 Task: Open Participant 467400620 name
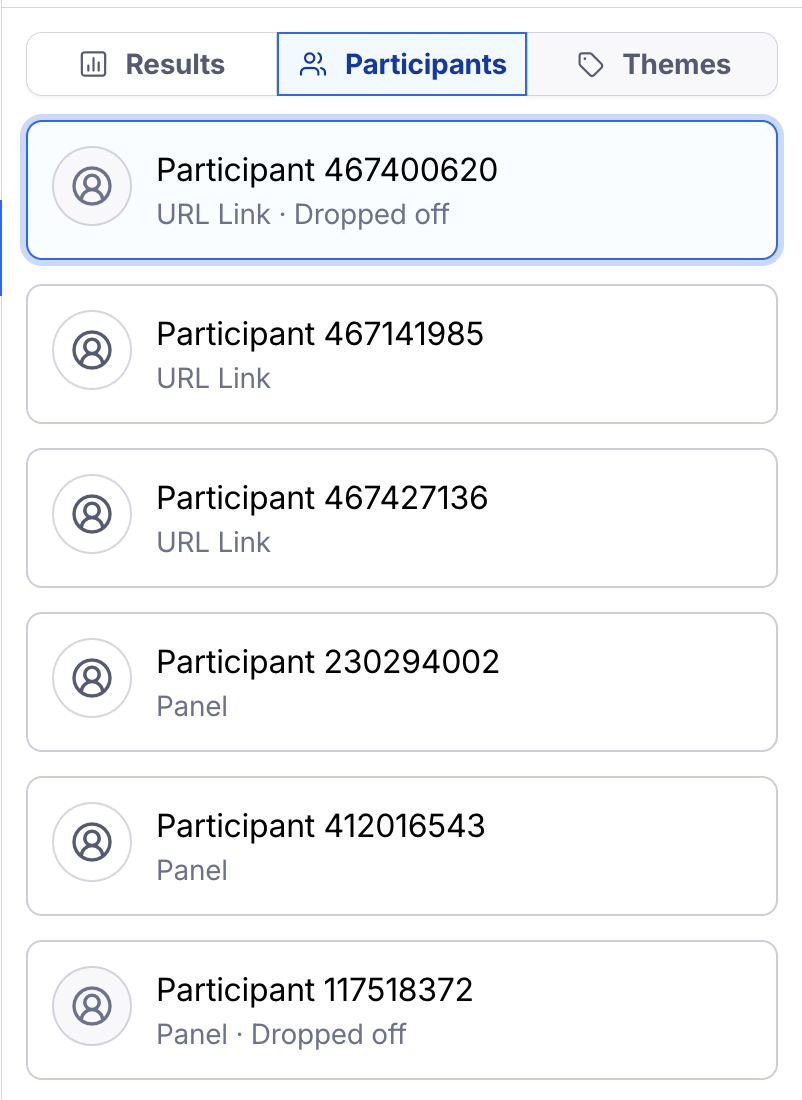327,170
